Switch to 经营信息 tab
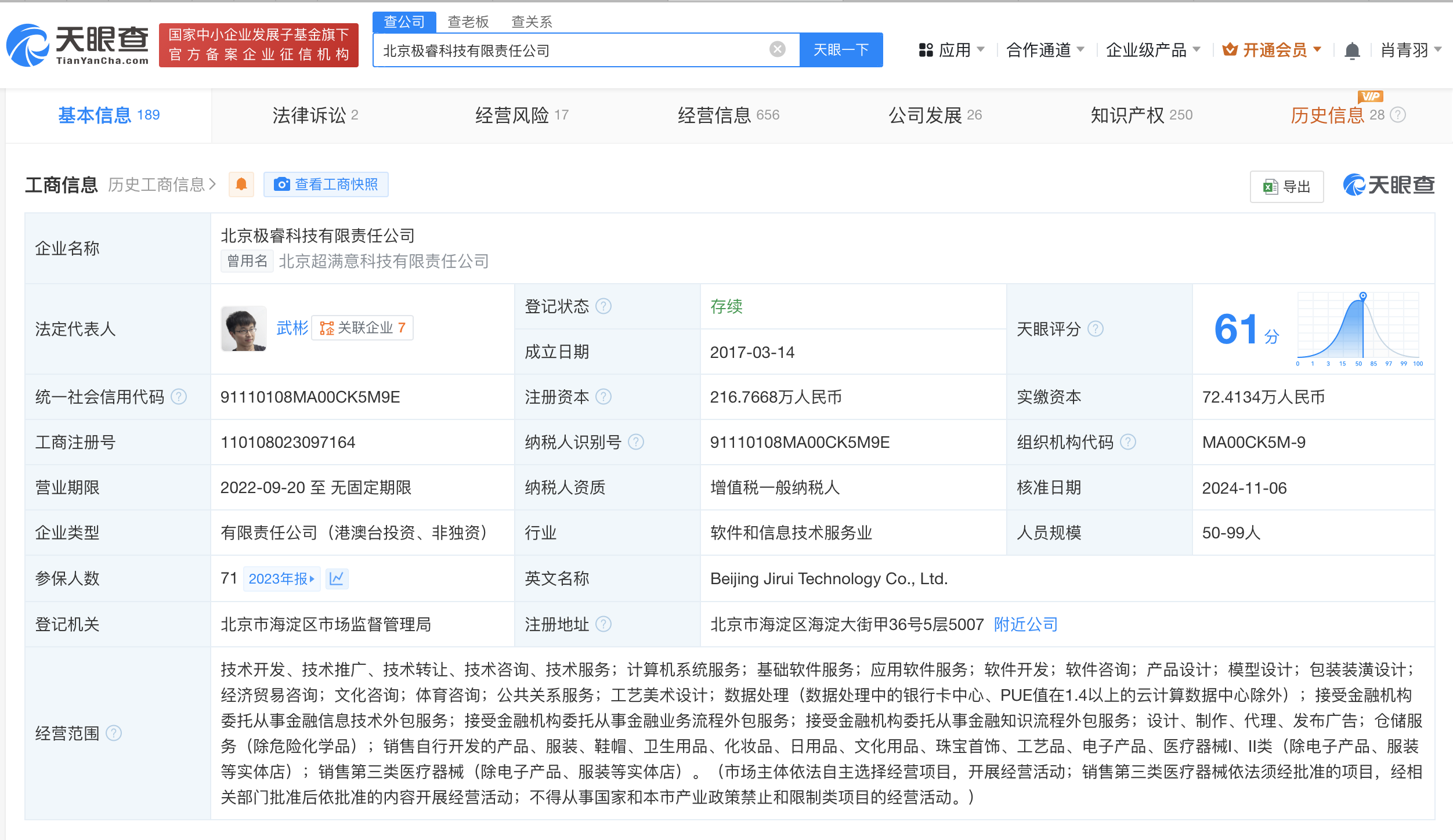1453x840 pixels. point(728,115)
